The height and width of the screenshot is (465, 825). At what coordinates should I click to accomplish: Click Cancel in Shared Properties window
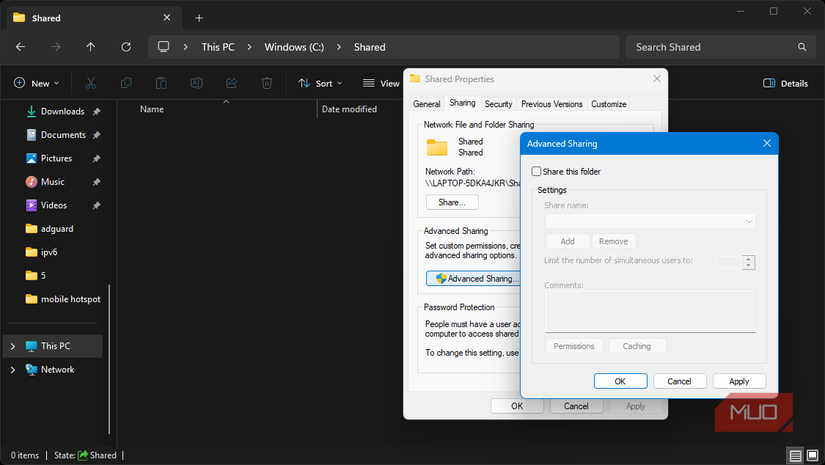point(576,406)
